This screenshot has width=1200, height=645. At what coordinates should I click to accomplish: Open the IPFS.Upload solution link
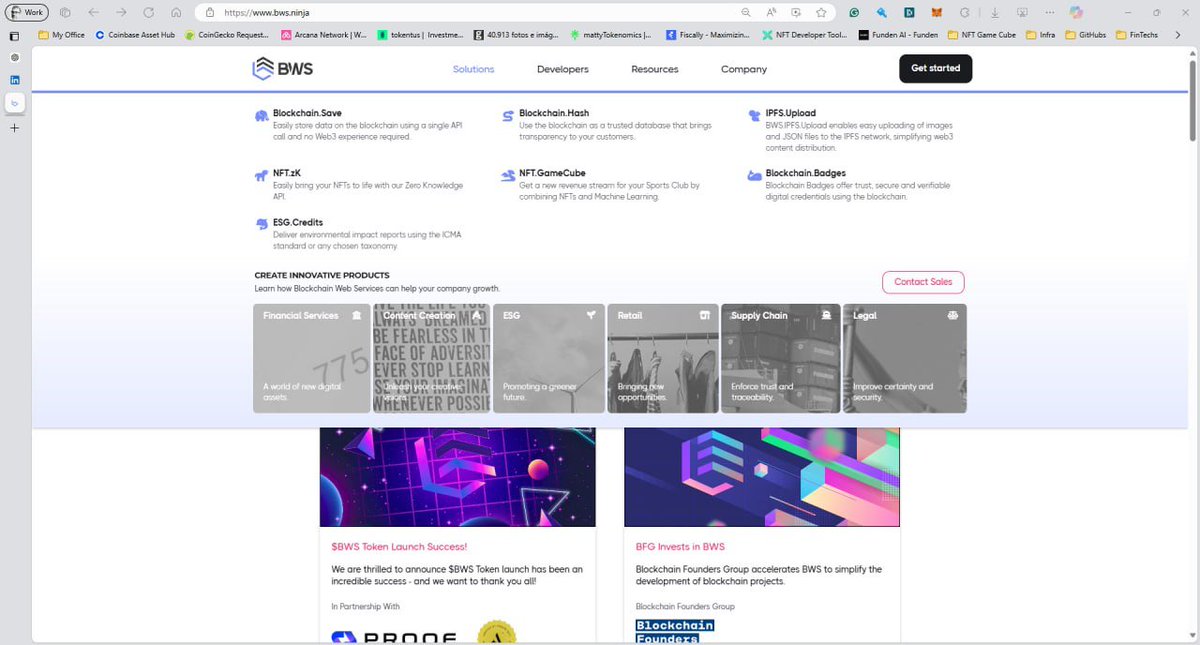[791, 113]
